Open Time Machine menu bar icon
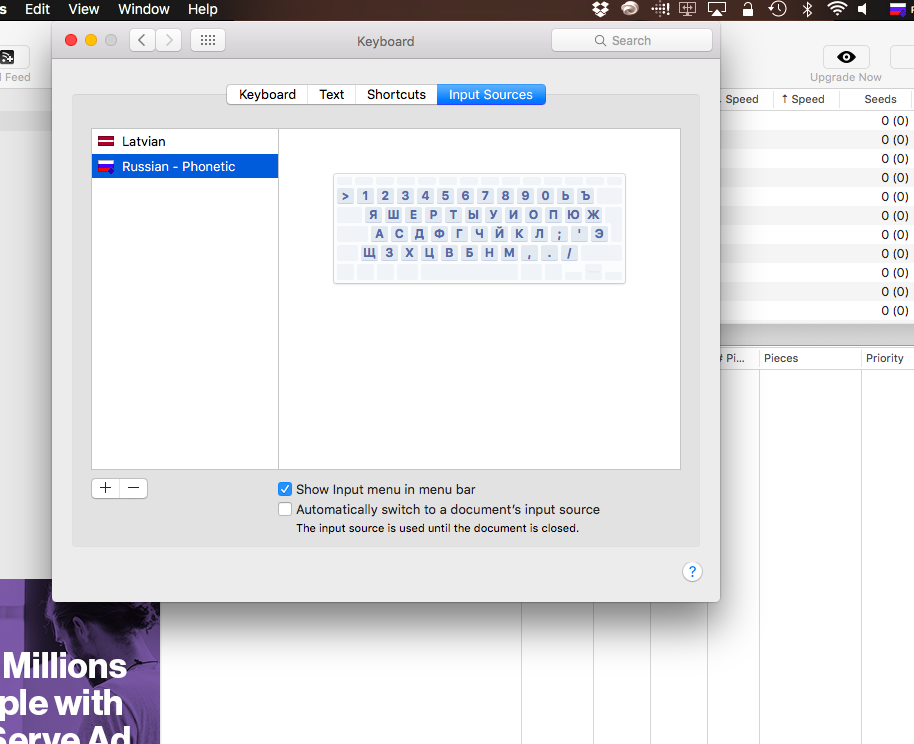Viewport: 914px width, 744px height. click(777, 9)
